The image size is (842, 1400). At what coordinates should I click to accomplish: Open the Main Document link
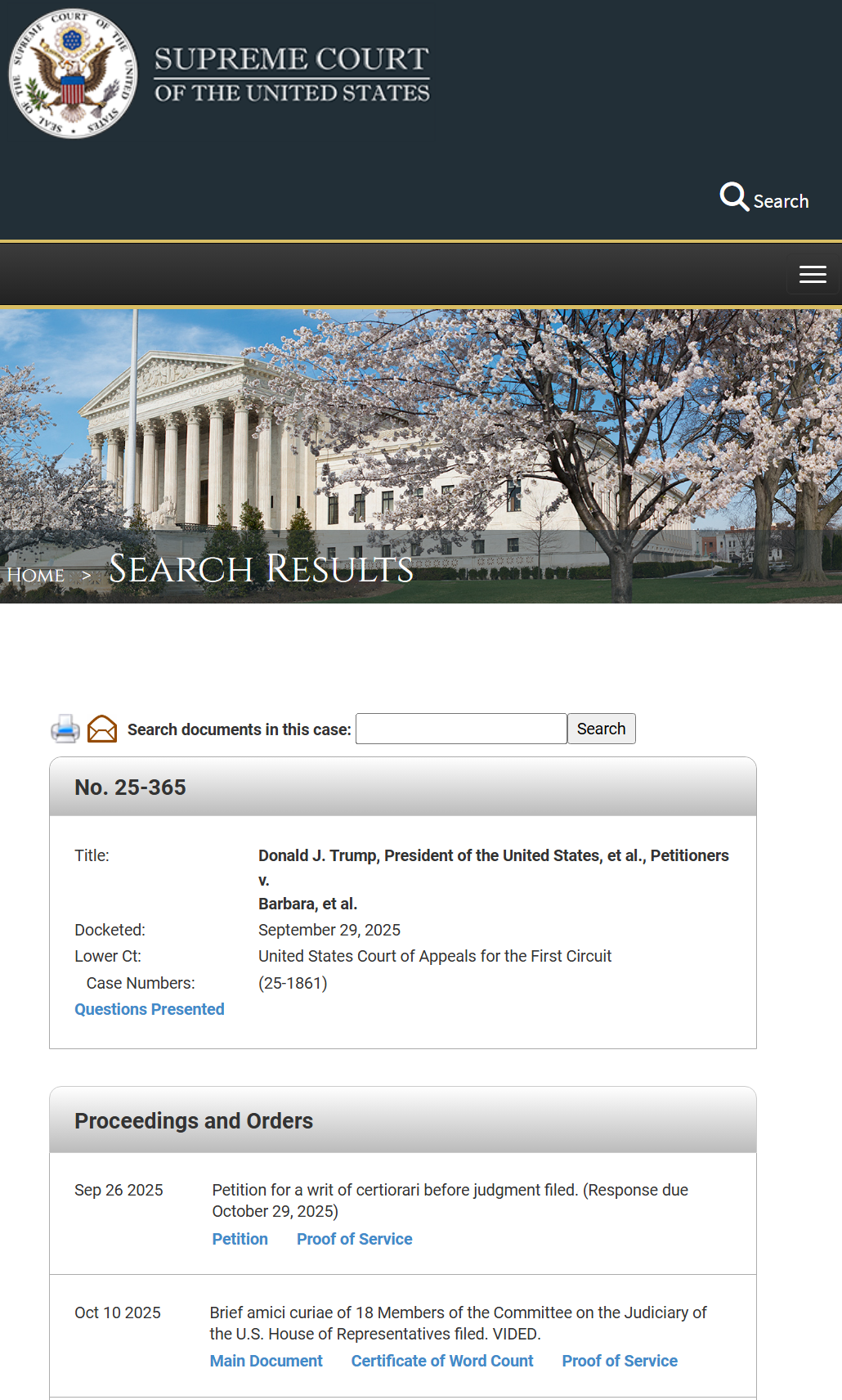[266, 1361]
